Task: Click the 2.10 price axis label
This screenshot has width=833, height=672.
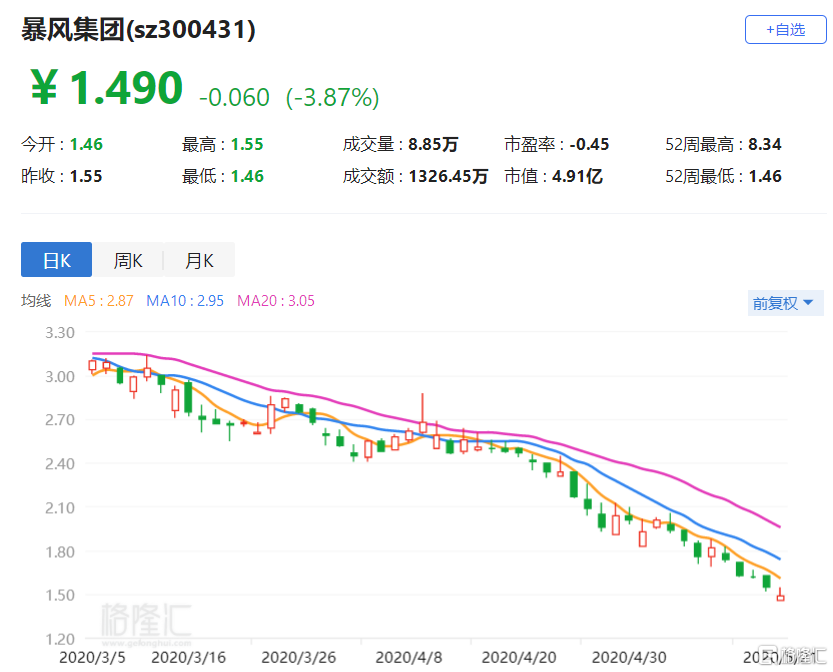Action: (x=60, y=508)
